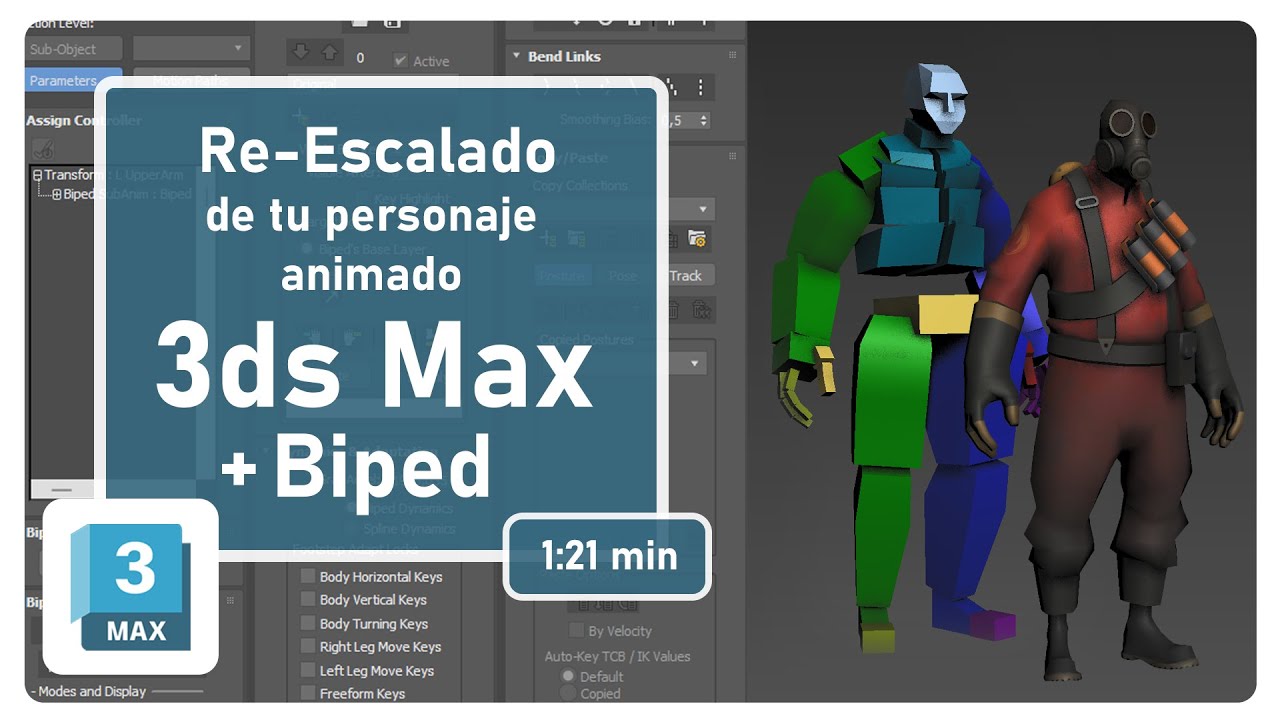Screen dimensions: 1280x720
Task: Click the Bend Links rollout grip handle
Action: pos(732,56)
